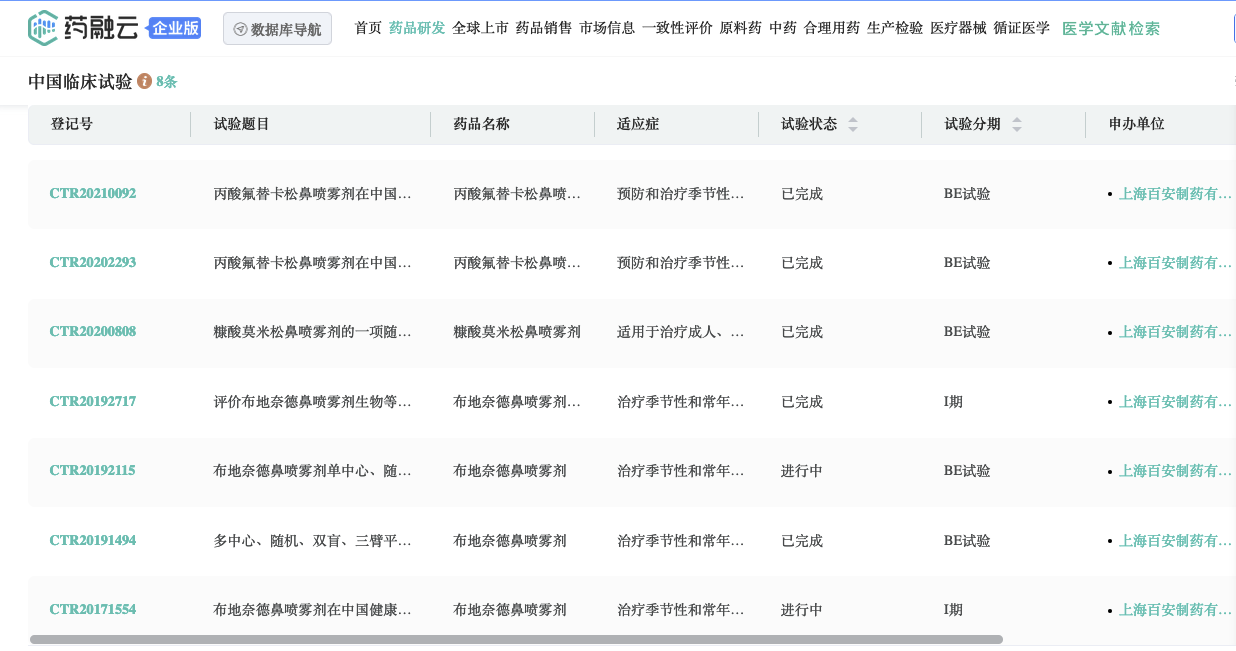
Task: Click phase I期 in CTR20171554 row
Action: coord(953,610)
